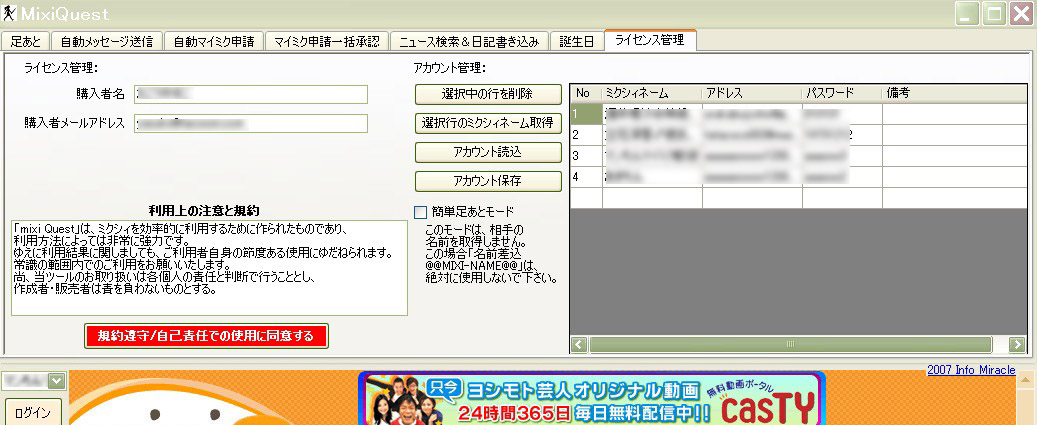This screenshot has height=425, width=1037.
Task: Click the account table horizontal scrollbar thumb
Action: pos(790,344)
